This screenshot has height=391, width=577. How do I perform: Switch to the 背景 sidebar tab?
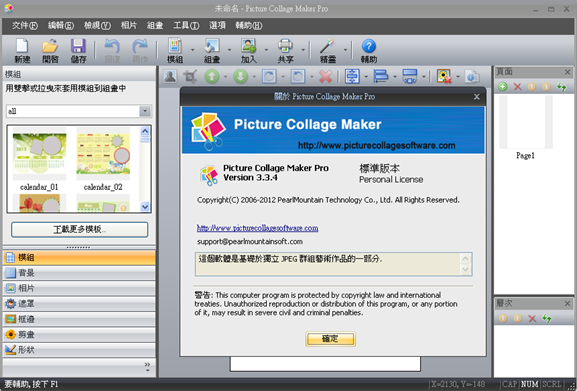[79, 273]
